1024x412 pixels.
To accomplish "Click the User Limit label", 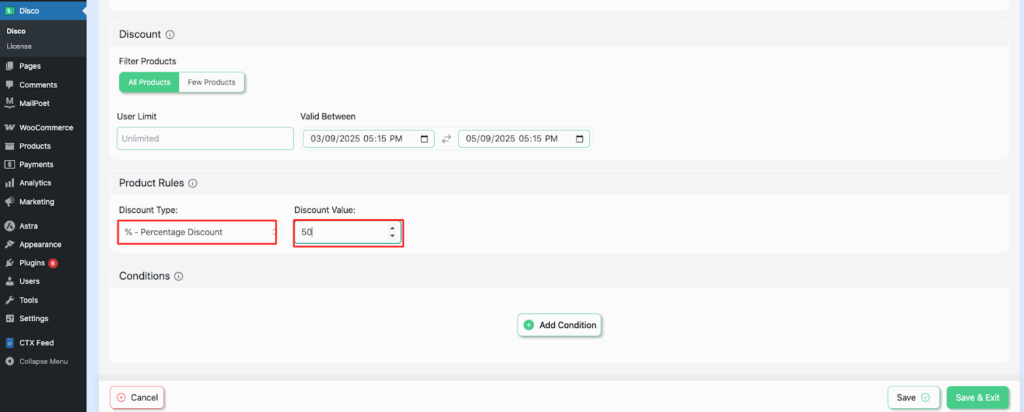I will pos(136,116).
